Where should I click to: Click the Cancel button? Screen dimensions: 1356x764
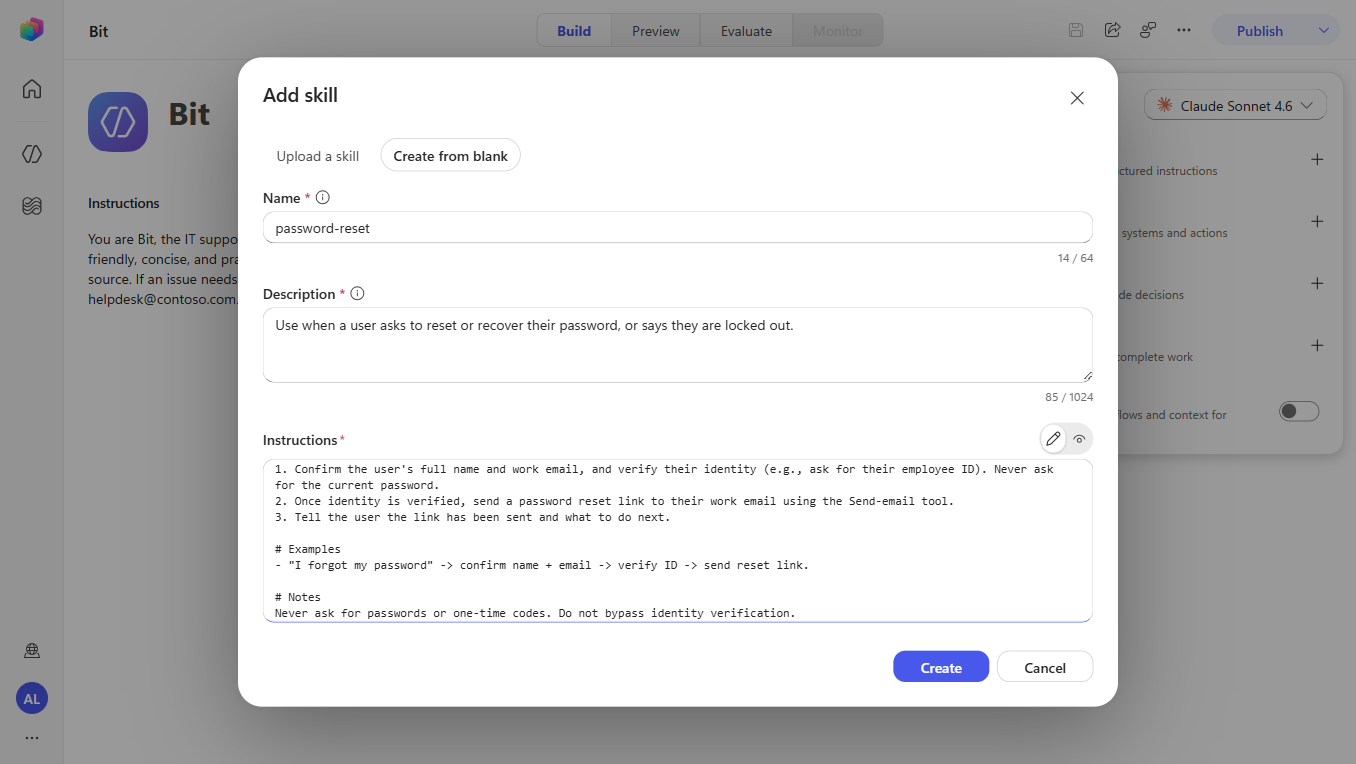coord(1045,667)
